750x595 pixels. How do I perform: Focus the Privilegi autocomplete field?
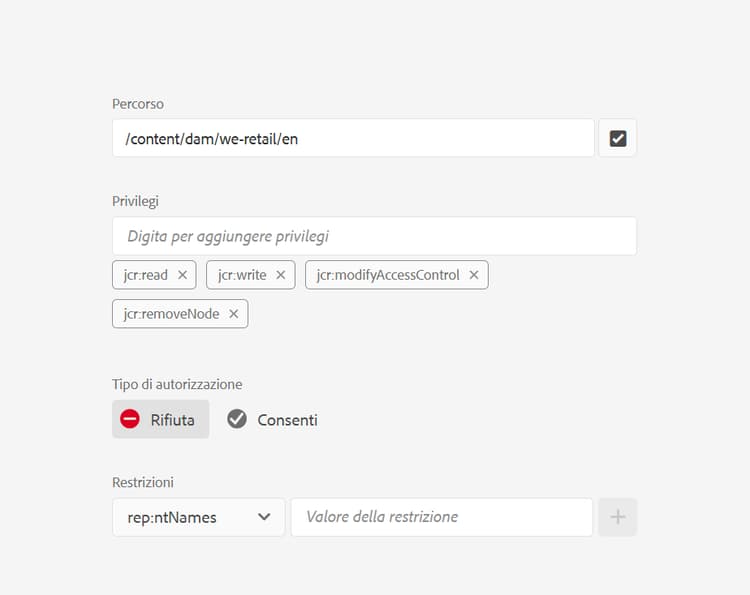(x=374, y=236)
